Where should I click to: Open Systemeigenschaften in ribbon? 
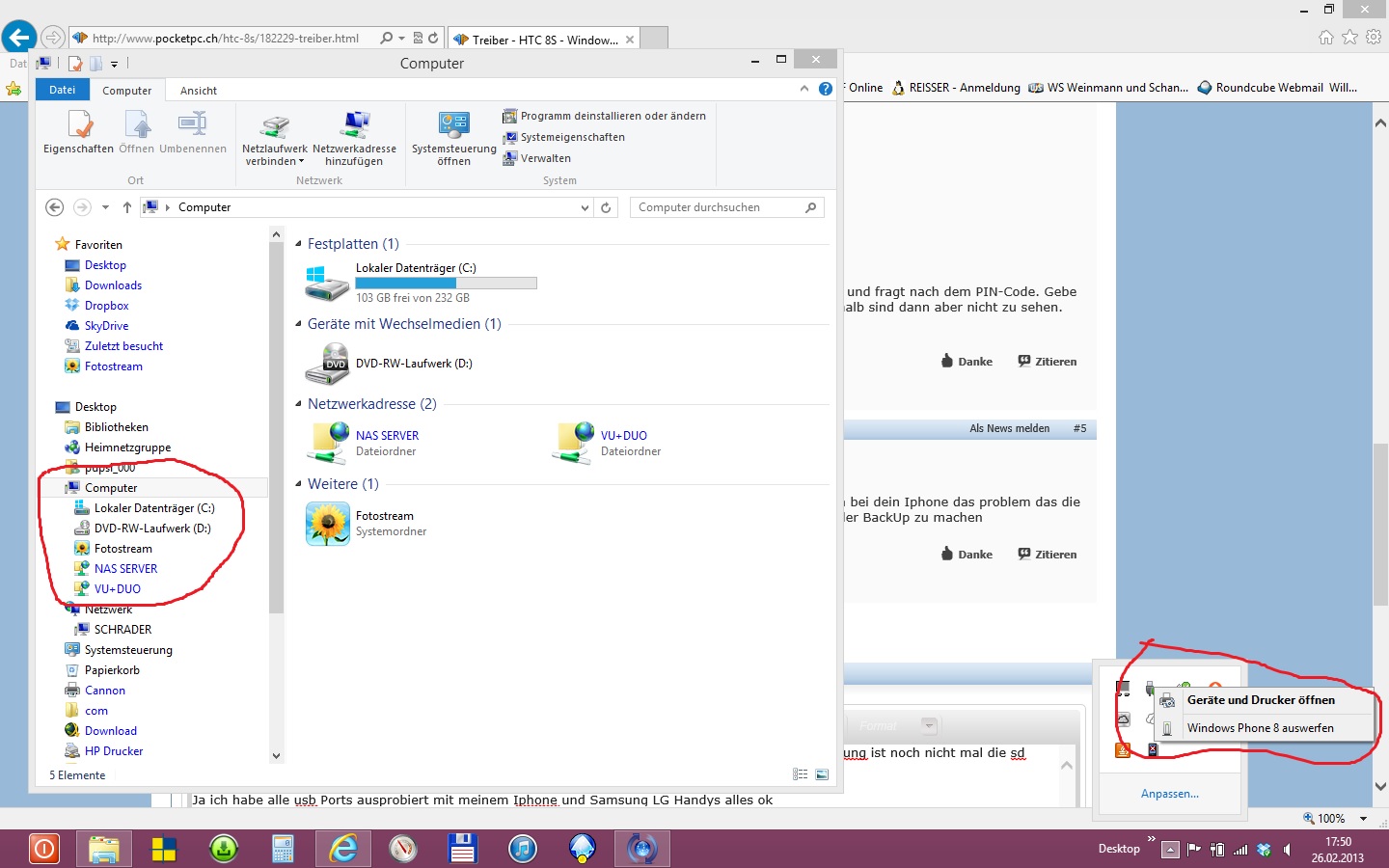(x=564, y=137)
